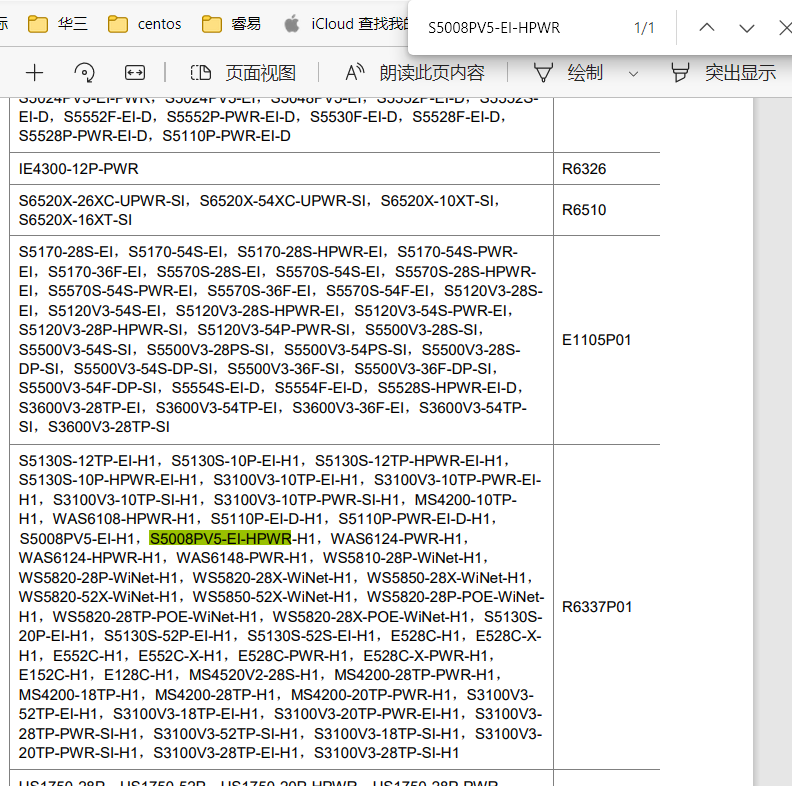
Task: Click 朗读此页内容 read aloud button
Action: 415,73
